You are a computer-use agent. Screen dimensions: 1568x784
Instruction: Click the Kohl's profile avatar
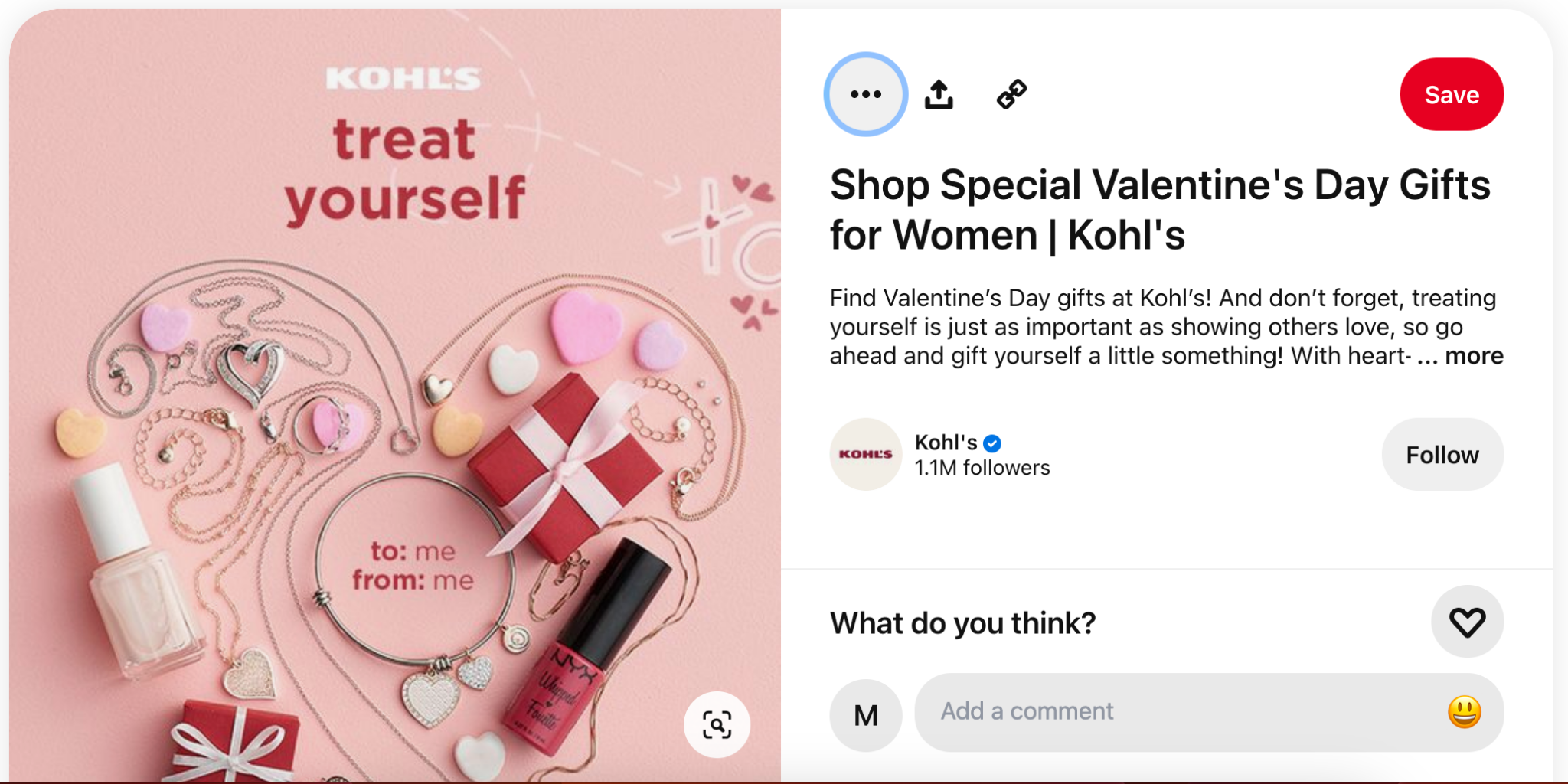[866, 454]
